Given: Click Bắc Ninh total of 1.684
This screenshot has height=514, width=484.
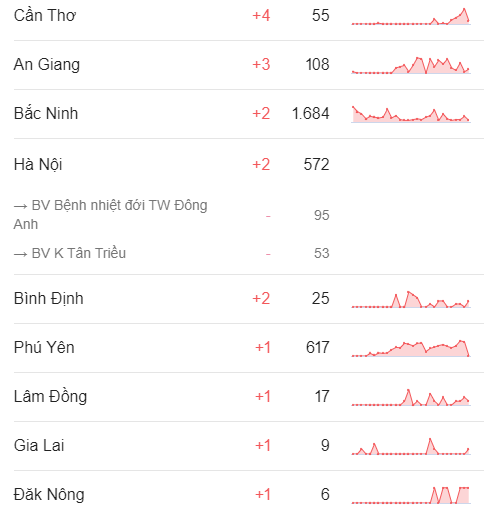Looking at the screenshot, I should pyautogui.click(x=311, y=114).
